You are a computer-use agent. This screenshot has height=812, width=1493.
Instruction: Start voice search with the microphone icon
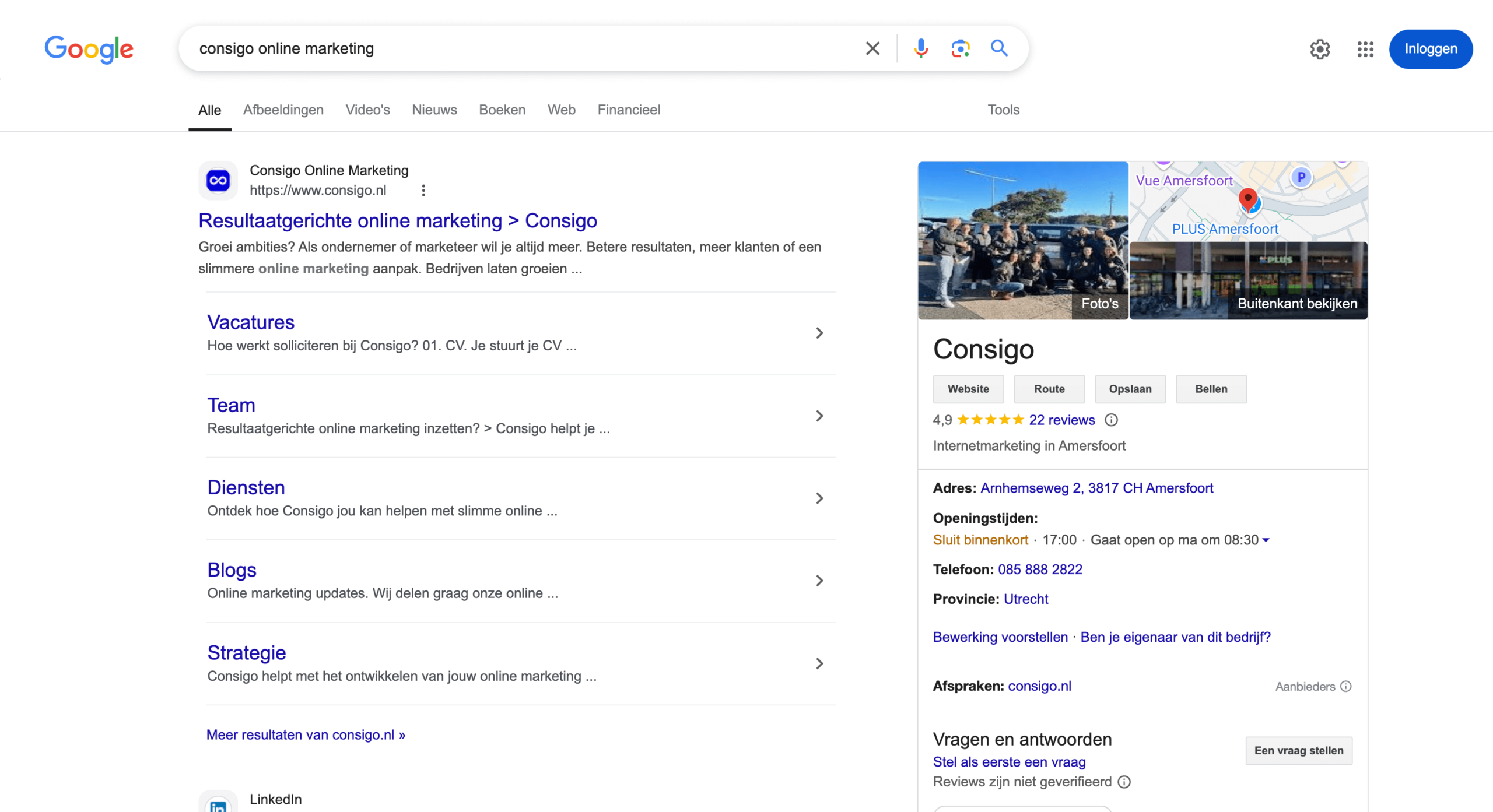coord(921,48)
